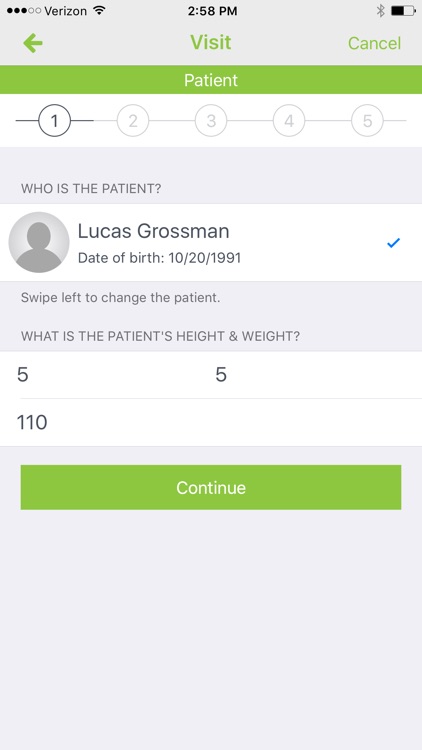Tap the Visit title in navigation bar

211,43
